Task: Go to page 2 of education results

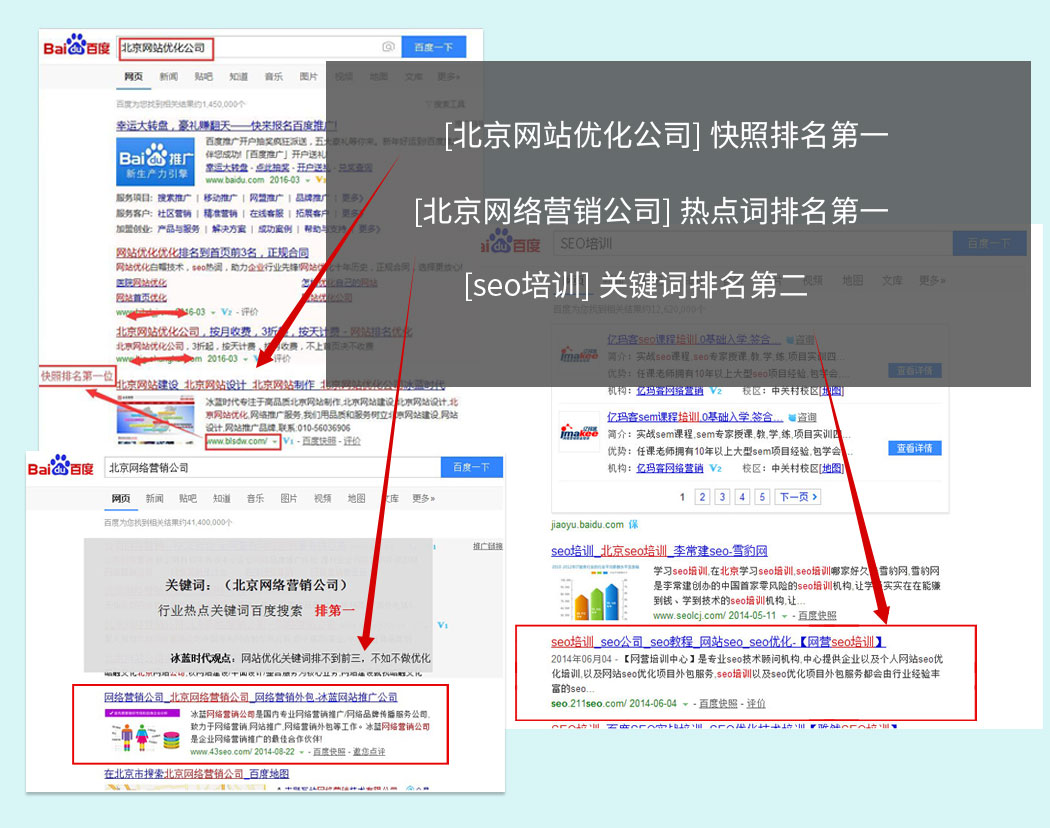Action: coord(702,497)
